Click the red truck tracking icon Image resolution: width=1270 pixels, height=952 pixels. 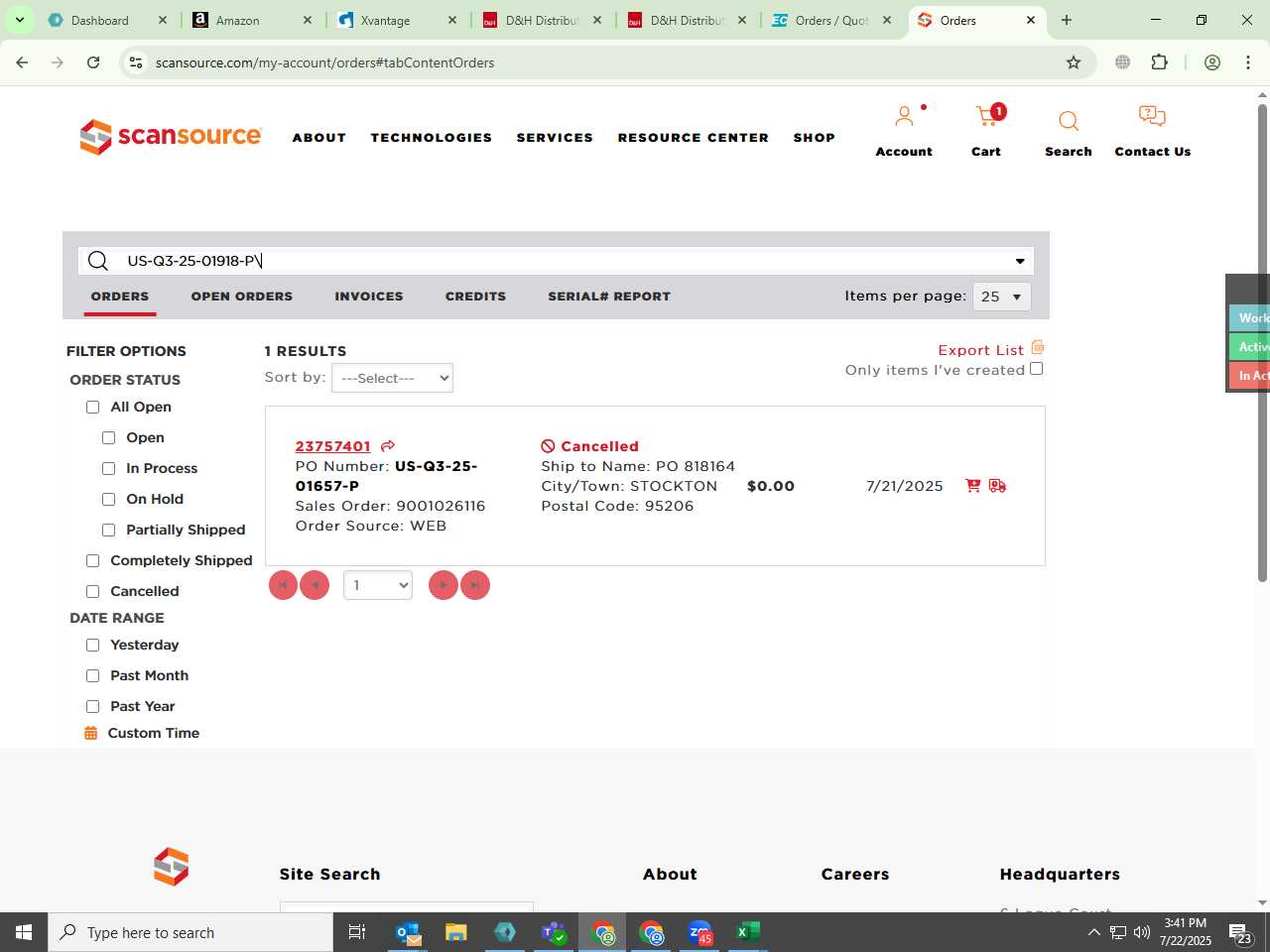[997, 486]
